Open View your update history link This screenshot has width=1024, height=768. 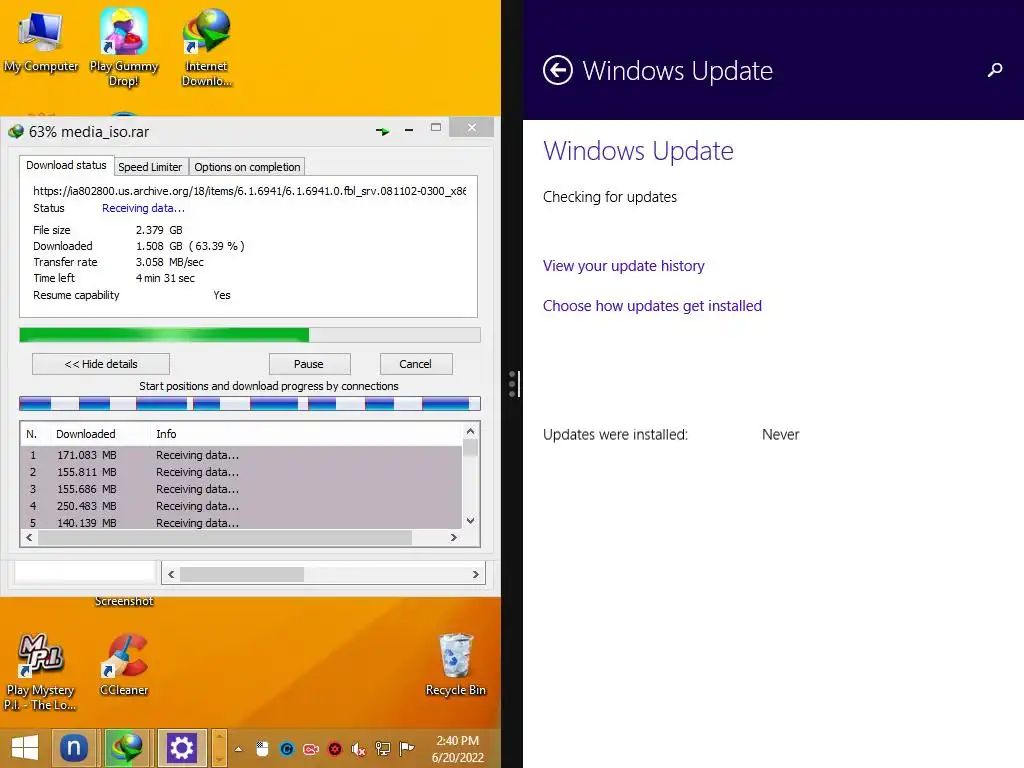[624, 266]
